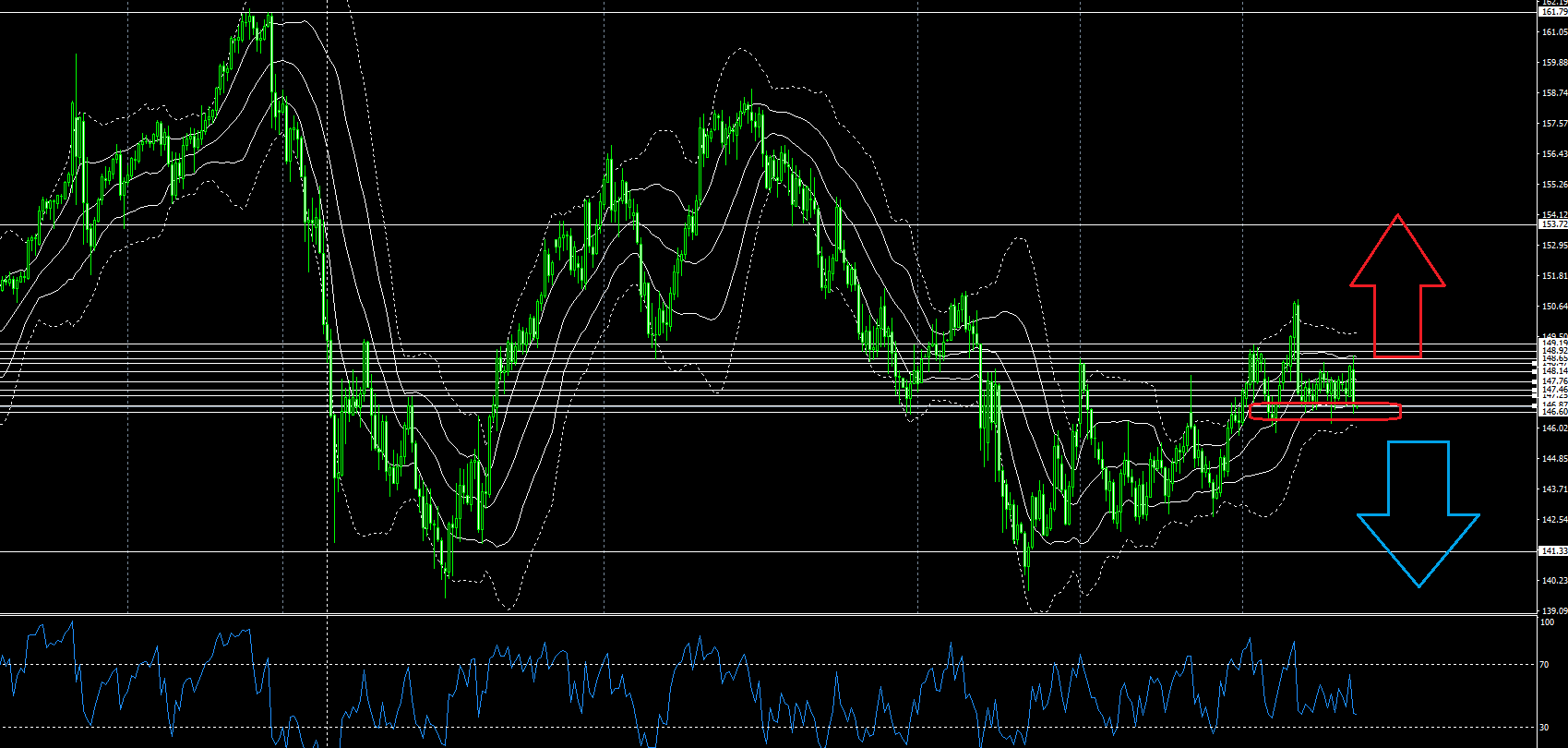
Task: Click the 157.57 price scale value
Action: pos(1554,124)
